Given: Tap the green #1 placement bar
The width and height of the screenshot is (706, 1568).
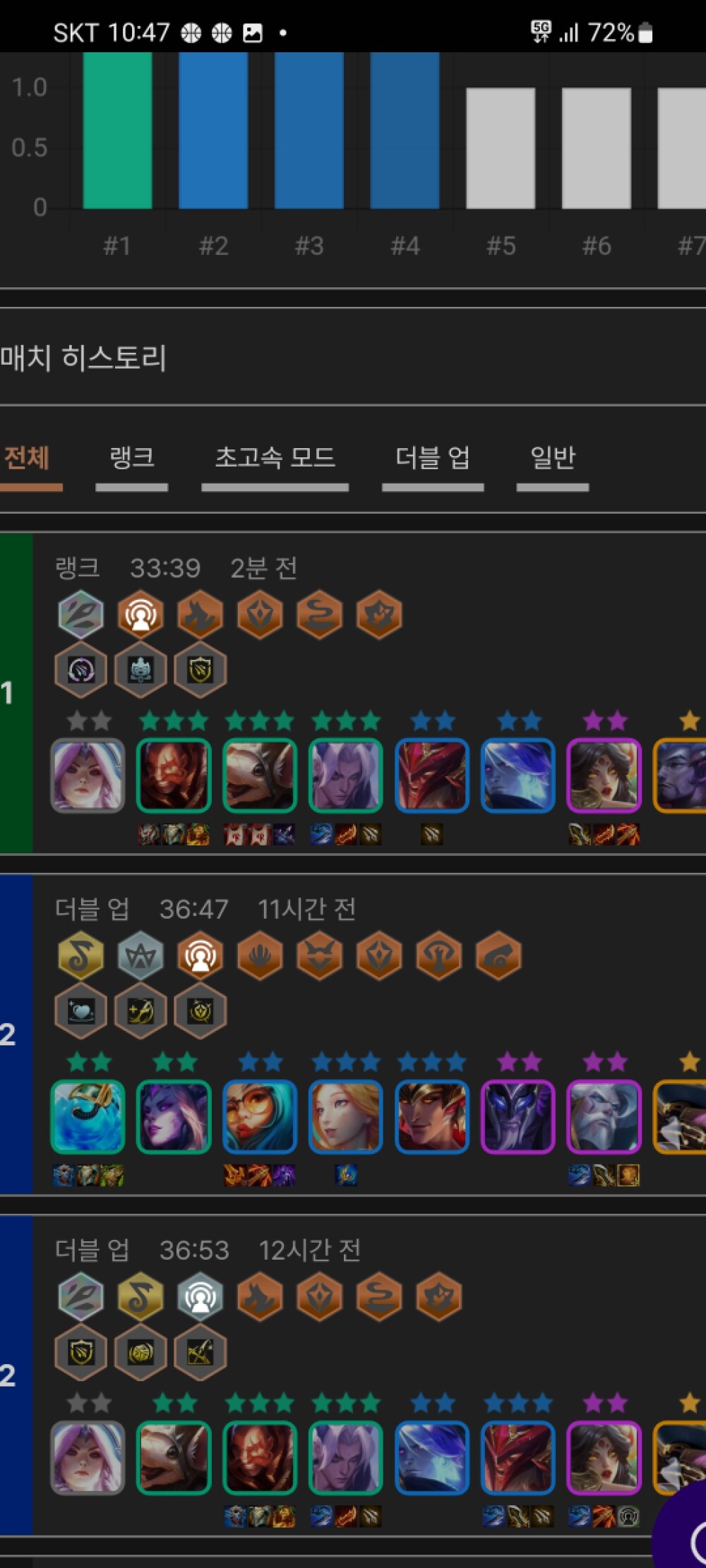Looking at the screenshot, I should pos(117,131).
